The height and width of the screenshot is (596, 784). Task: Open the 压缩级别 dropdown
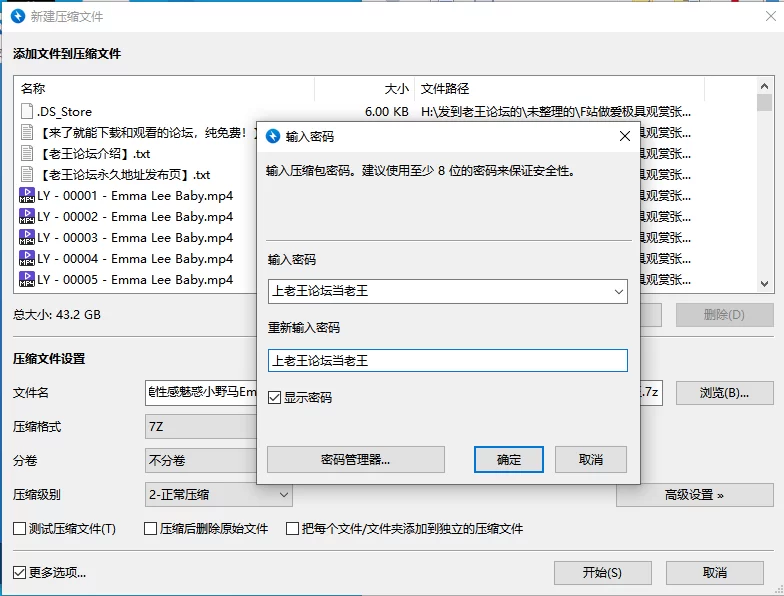tap(218, 495)
